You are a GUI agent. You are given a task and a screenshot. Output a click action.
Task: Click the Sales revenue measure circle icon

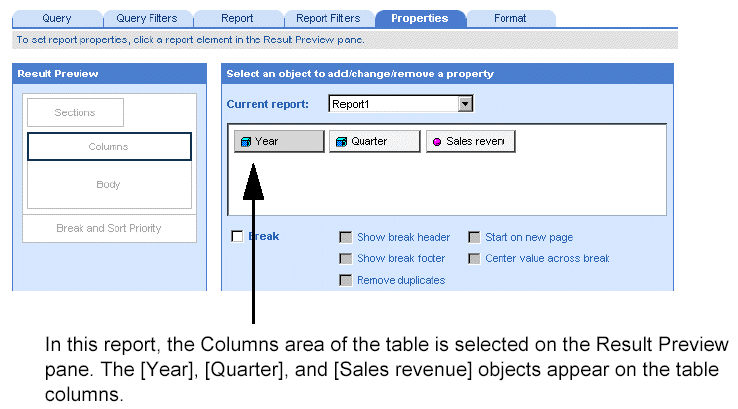pyautogui.click(x=437, y=142)
